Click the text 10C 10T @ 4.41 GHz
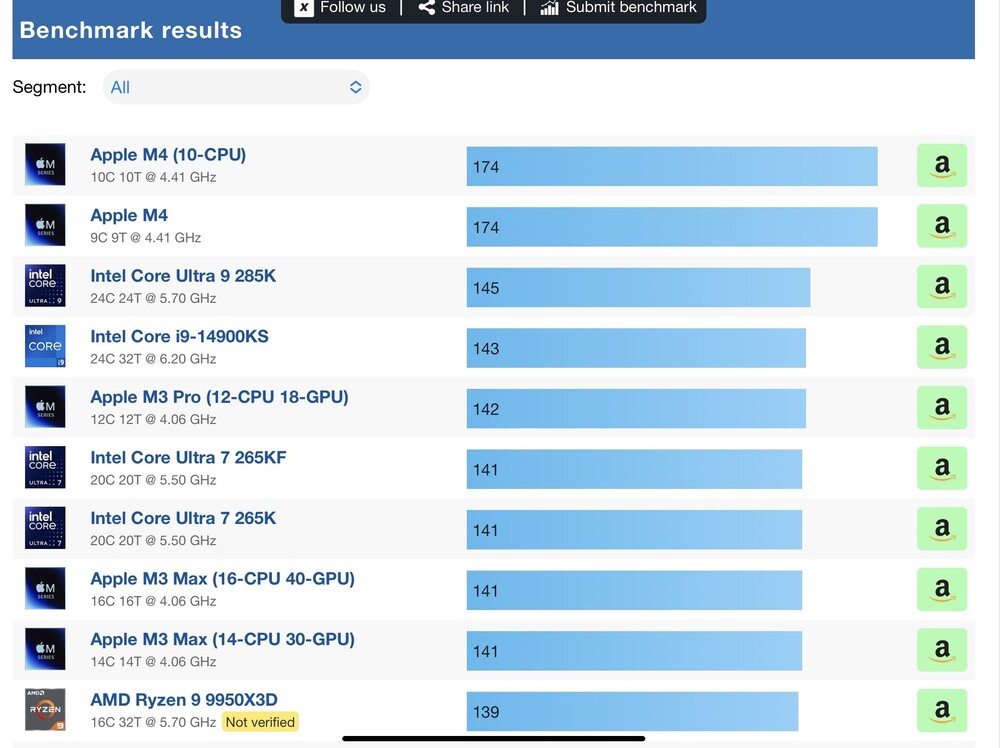Image resolution: width=1000 pixels, height=748 pixels. 153,177
